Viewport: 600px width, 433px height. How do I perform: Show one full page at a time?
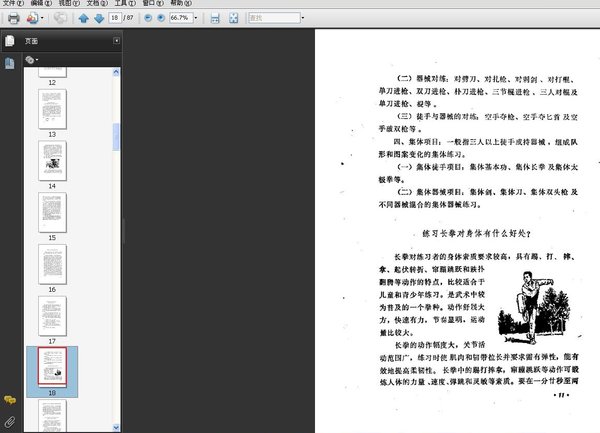(x=233, y=18)
